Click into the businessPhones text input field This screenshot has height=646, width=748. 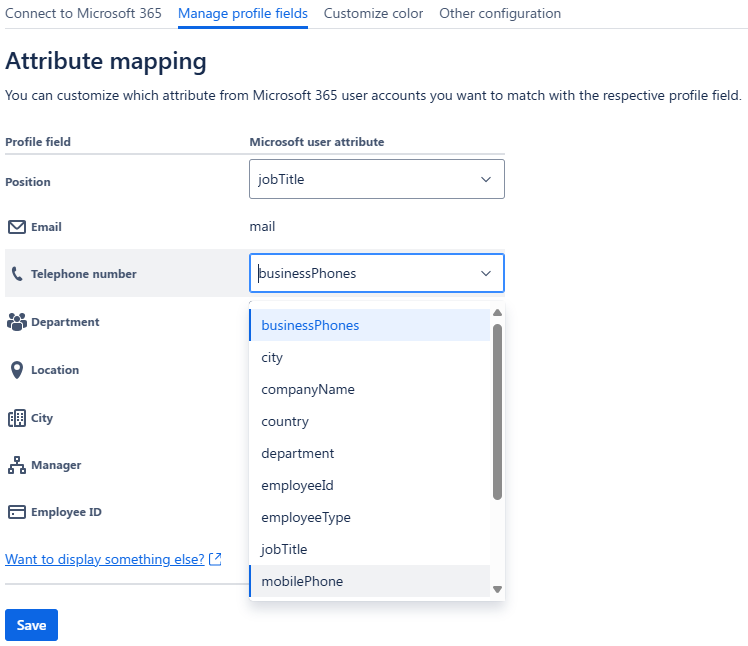pos(360,273)
